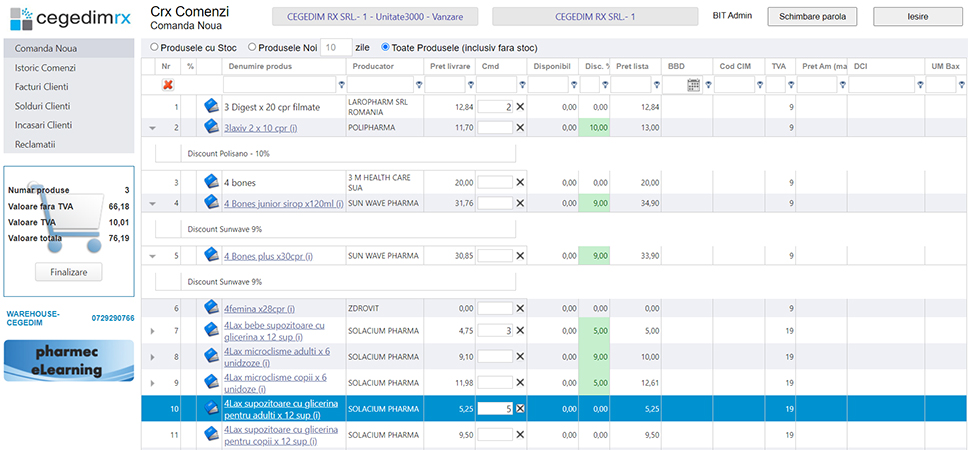Viewport: 968px width, 450px height.
Task: Go to Solduri Clienti
Action: [69, 106]
